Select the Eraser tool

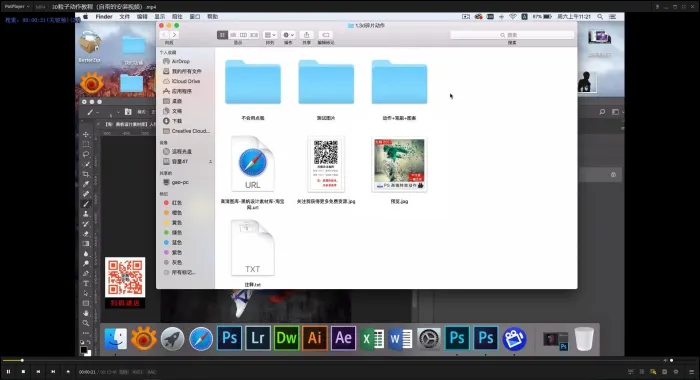coord(86,234)
